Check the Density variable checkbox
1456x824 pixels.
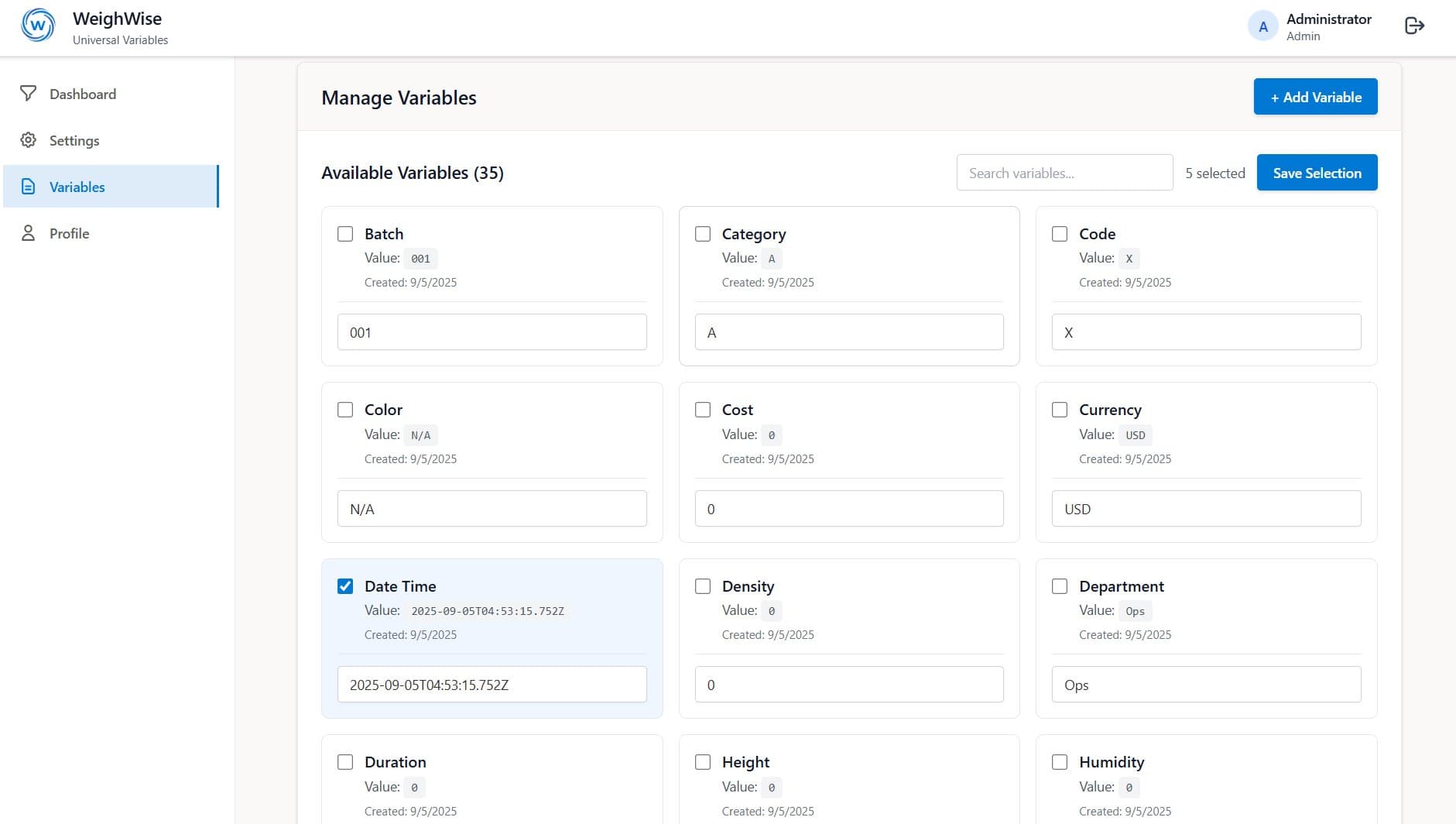(x=703, y=586)
